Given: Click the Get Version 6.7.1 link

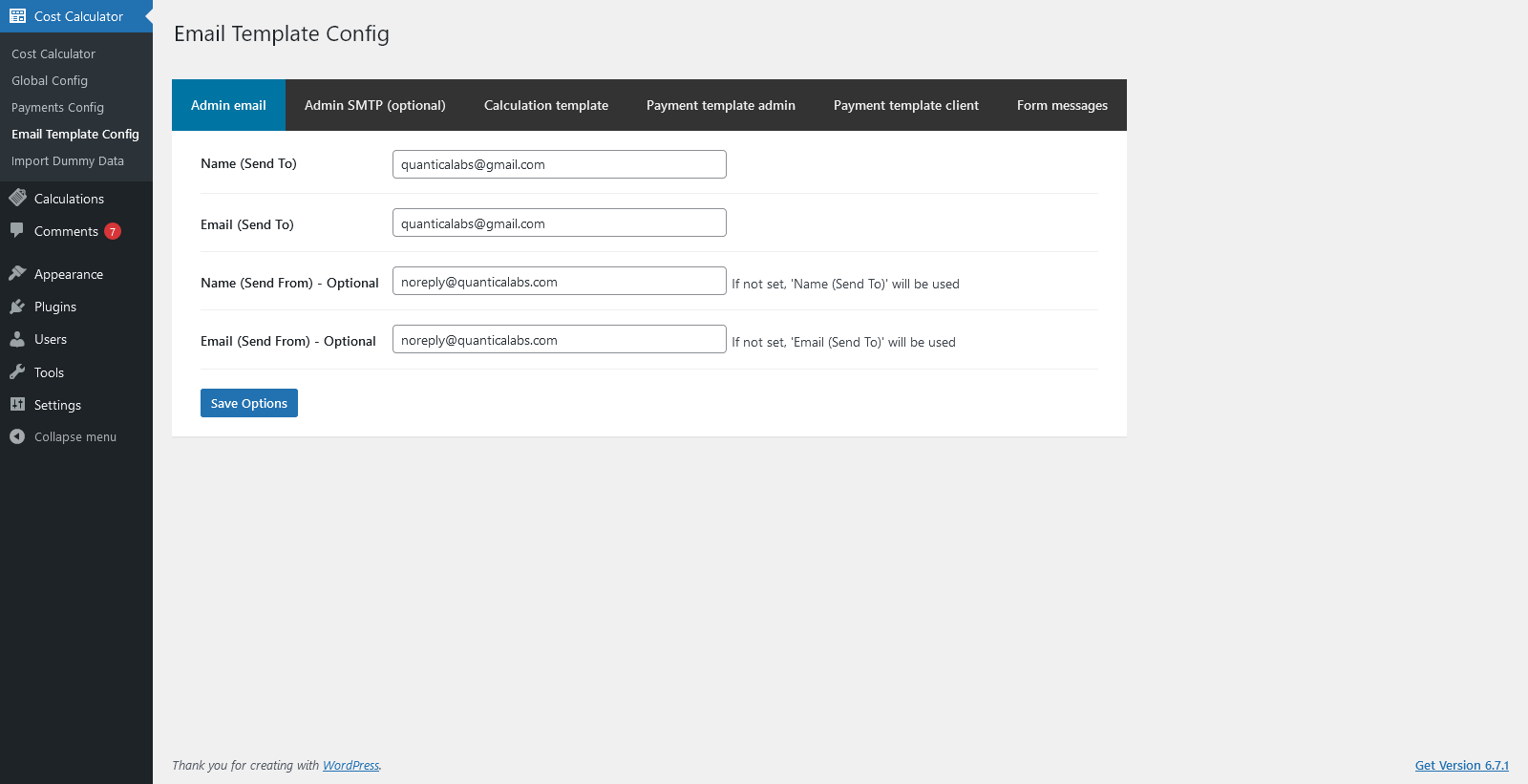Looking at the screenshot, I should pyautogui.click(x=1461, y=766).
